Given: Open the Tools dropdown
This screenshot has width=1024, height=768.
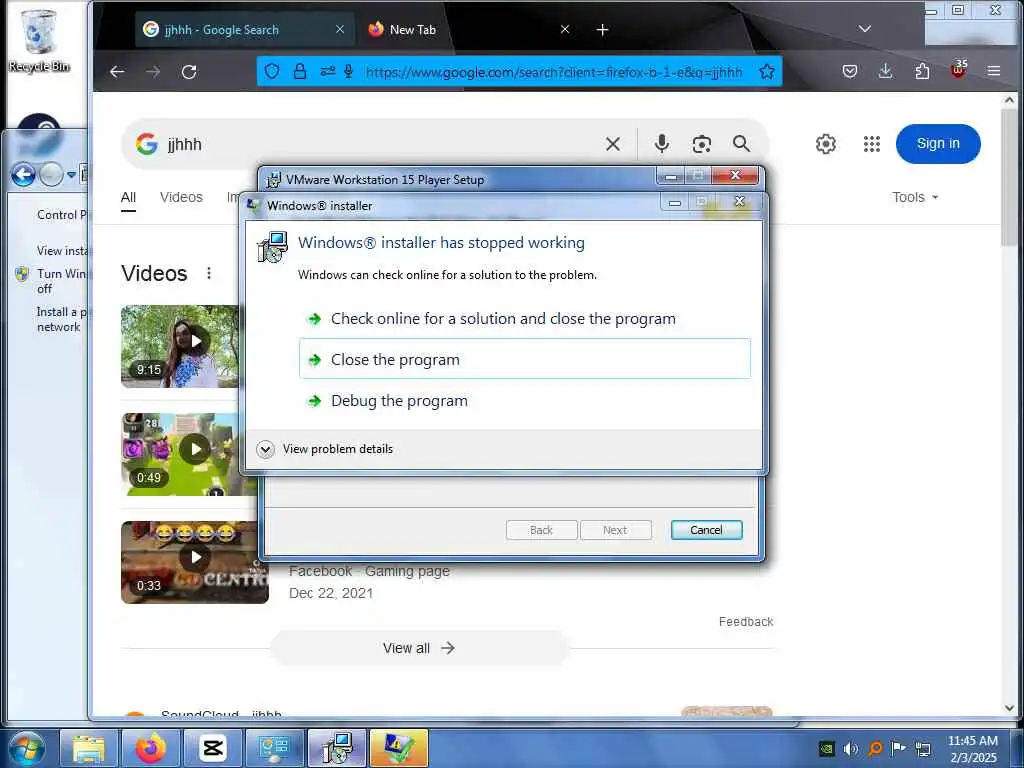Looking at the screenshot, I should click(915, 197).
